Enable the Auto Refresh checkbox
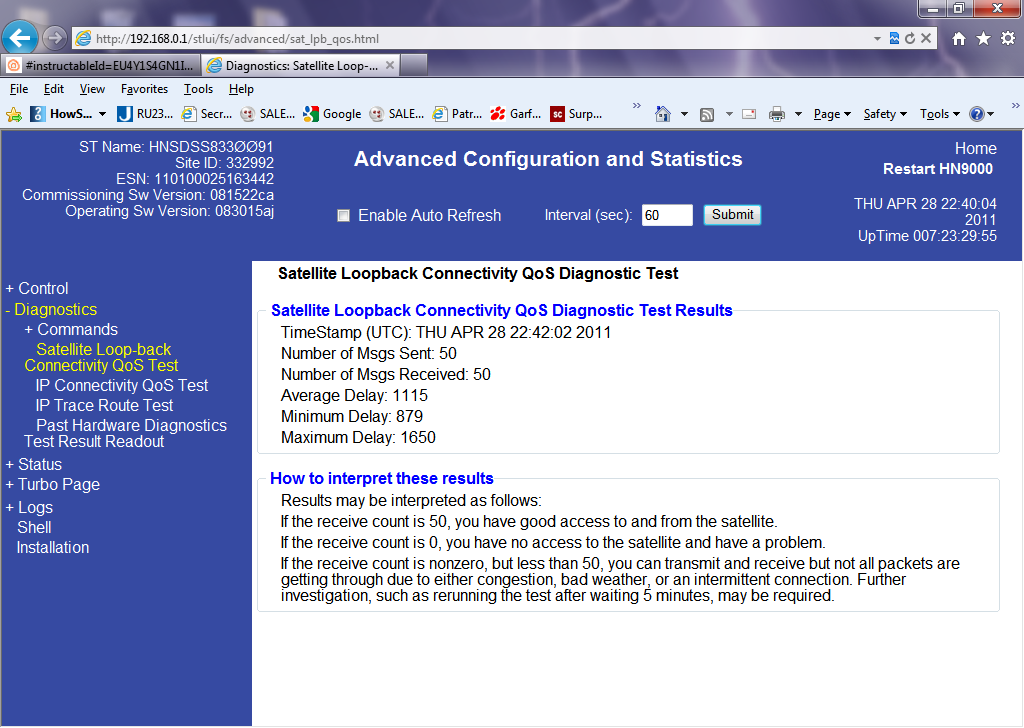Viewport: 1024px width, 728px height. (344, 215)
